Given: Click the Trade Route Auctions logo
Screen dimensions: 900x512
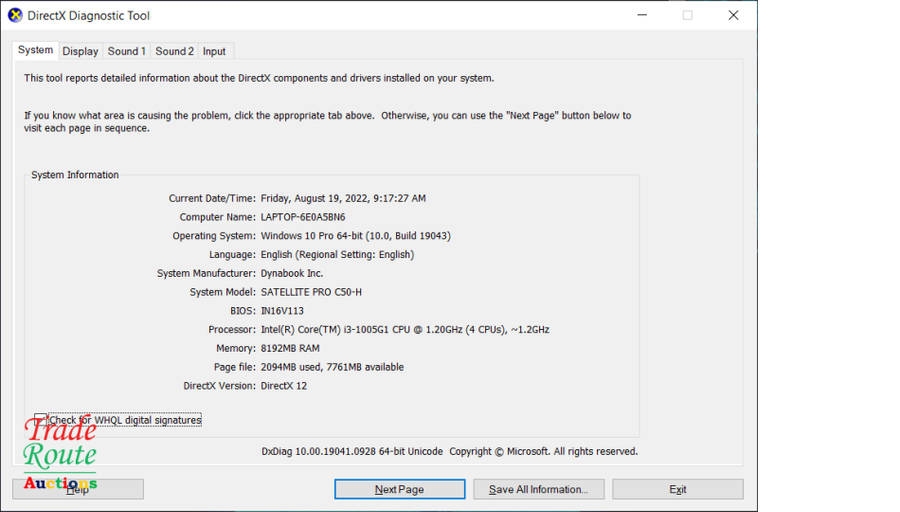Looking at the screenshot, I should tap(60, 455).
